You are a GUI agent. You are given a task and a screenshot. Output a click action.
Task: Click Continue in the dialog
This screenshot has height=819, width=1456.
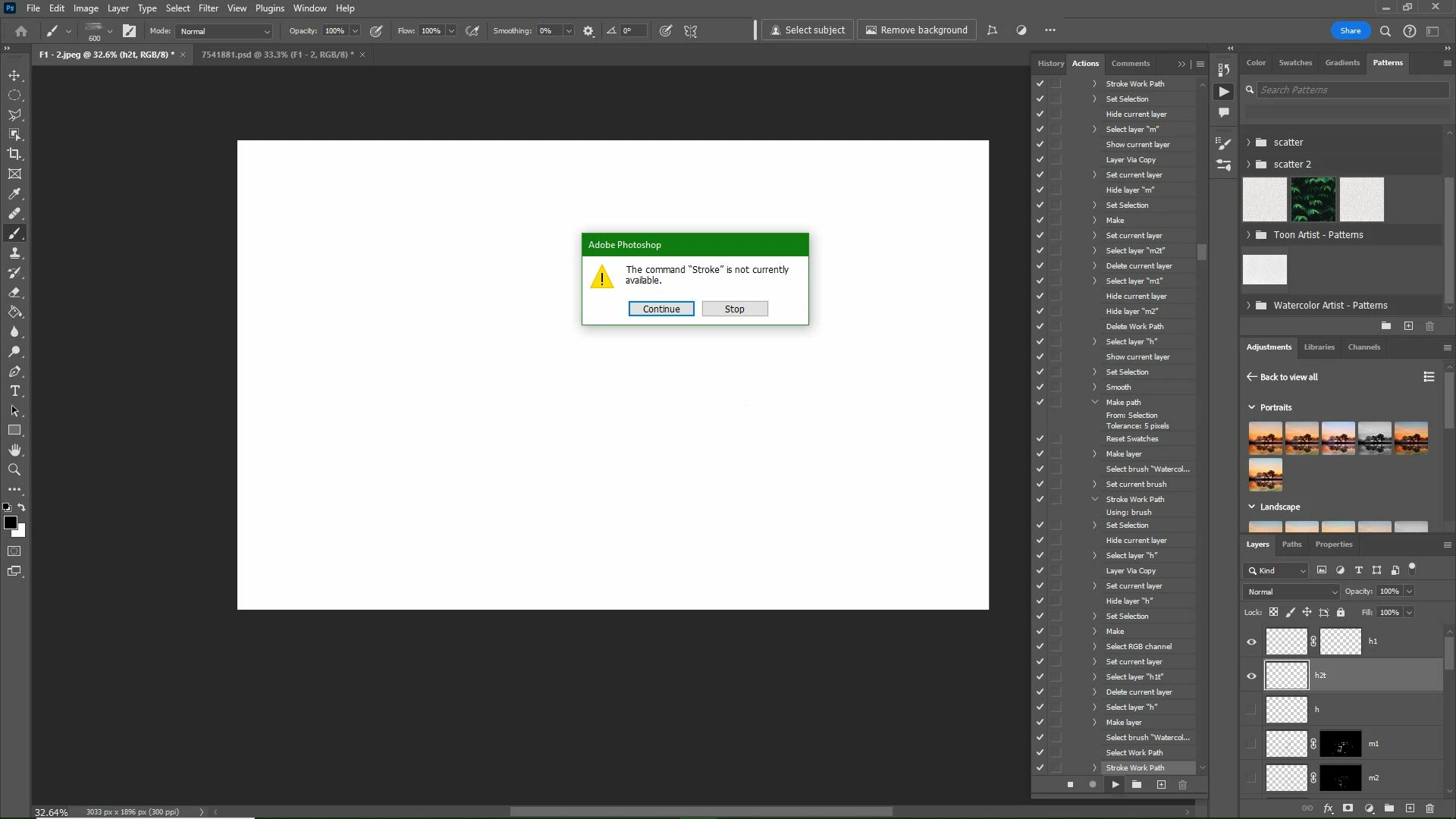click(661, 309)
